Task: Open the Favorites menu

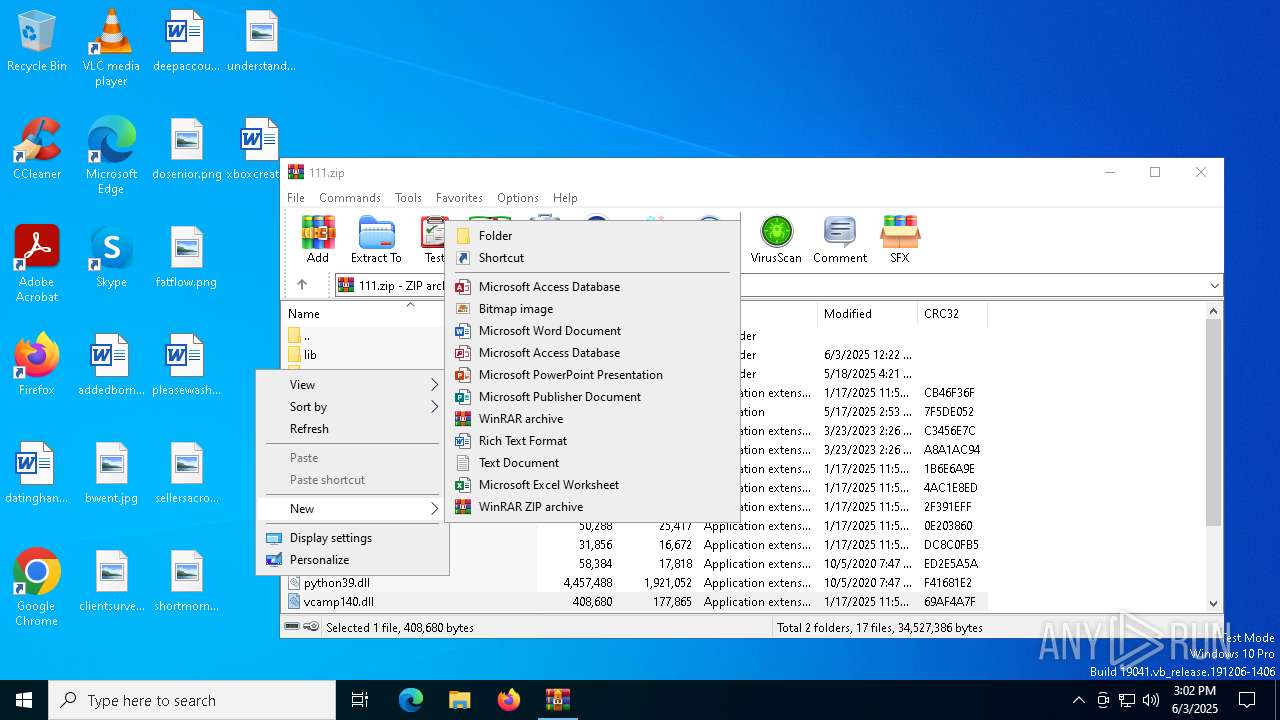Action: click(x=459, y=198)
